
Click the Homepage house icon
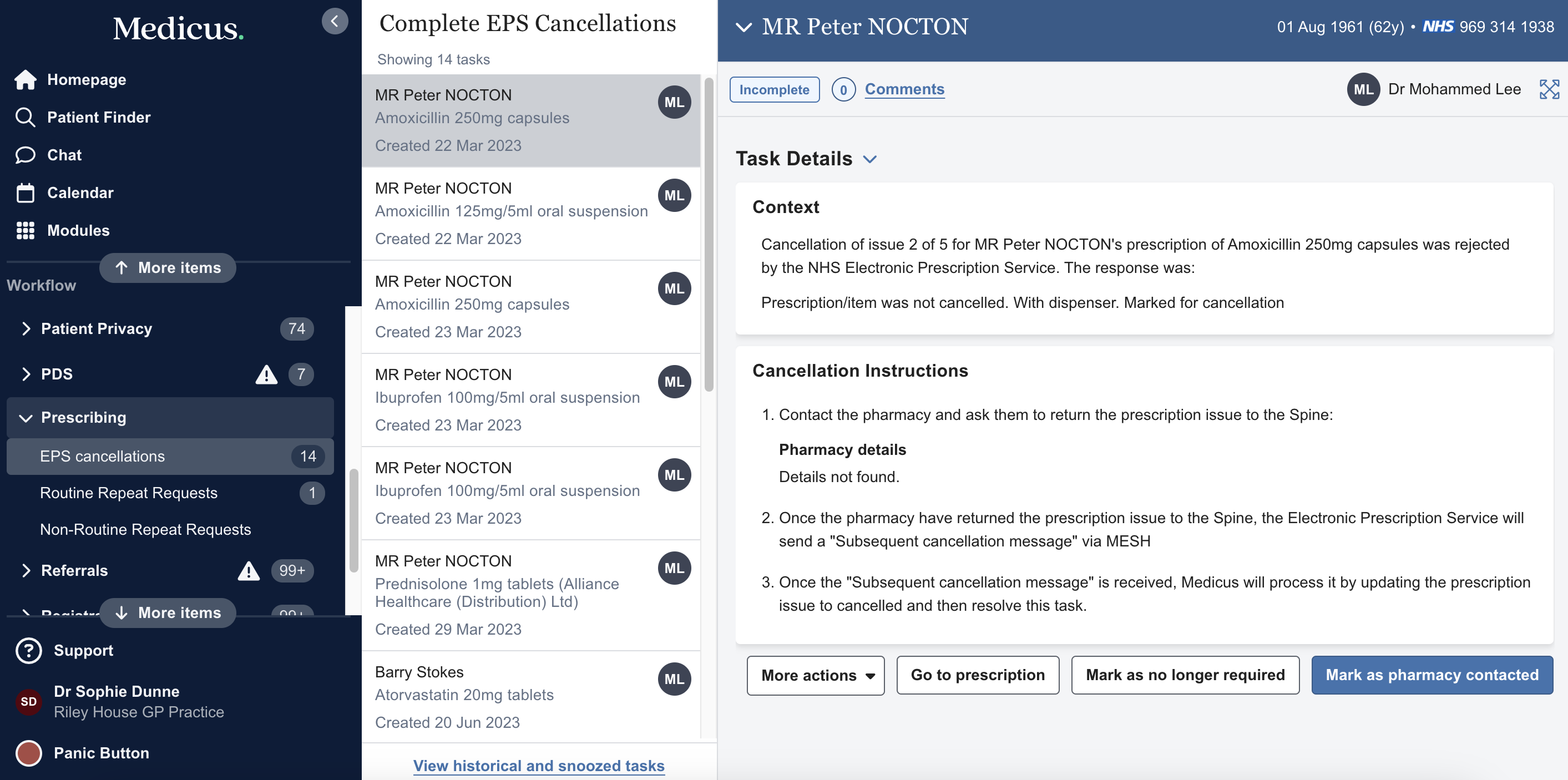click(25, 80)
